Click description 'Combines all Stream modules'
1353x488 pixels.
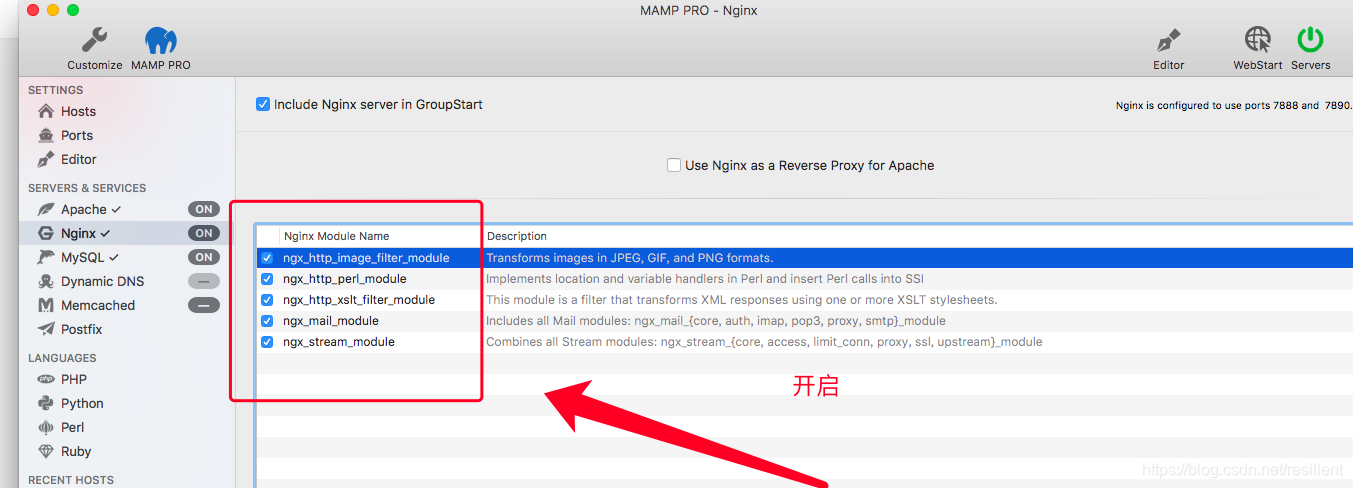pyautogui.click(x=764, y=342)
